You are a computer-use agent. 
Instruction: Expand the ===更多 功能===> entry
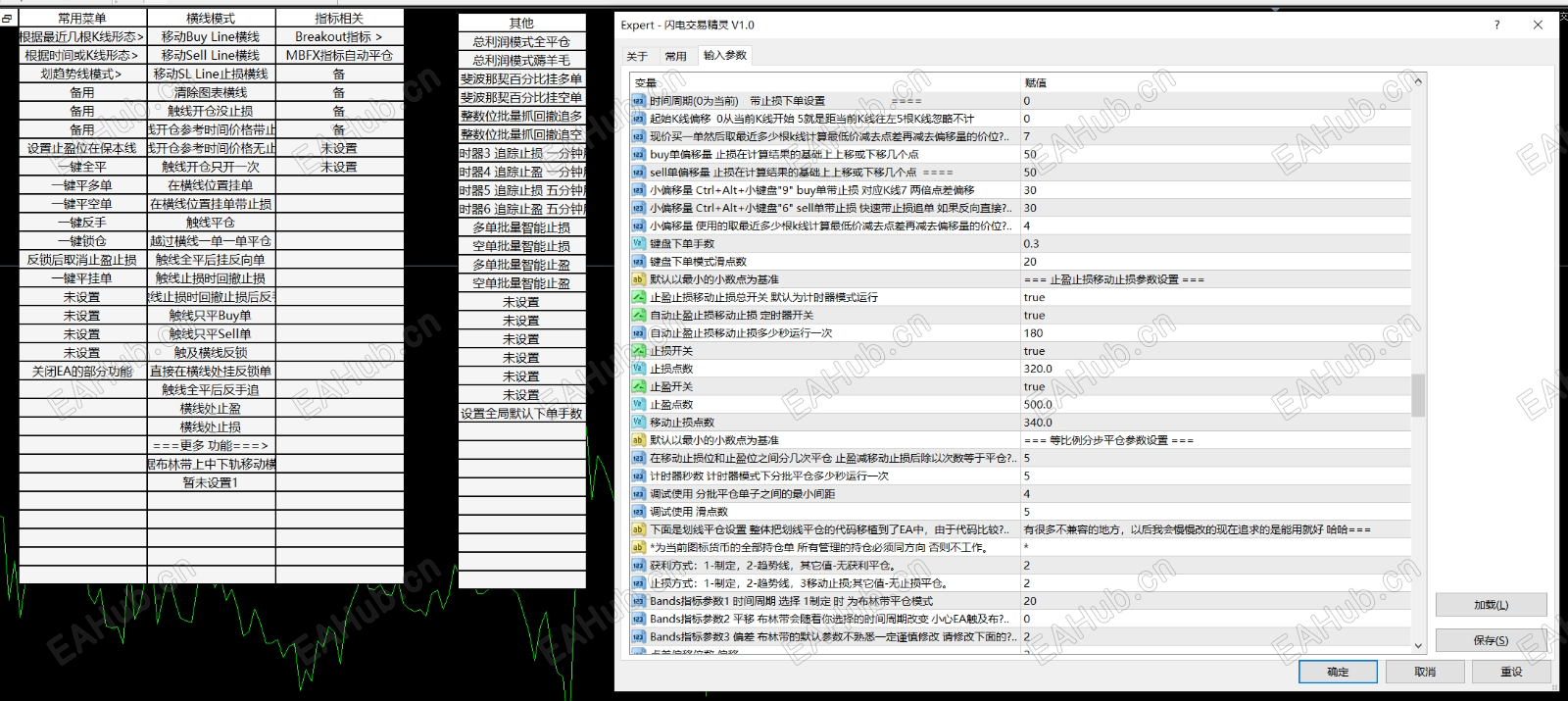(x=211, y=445)
